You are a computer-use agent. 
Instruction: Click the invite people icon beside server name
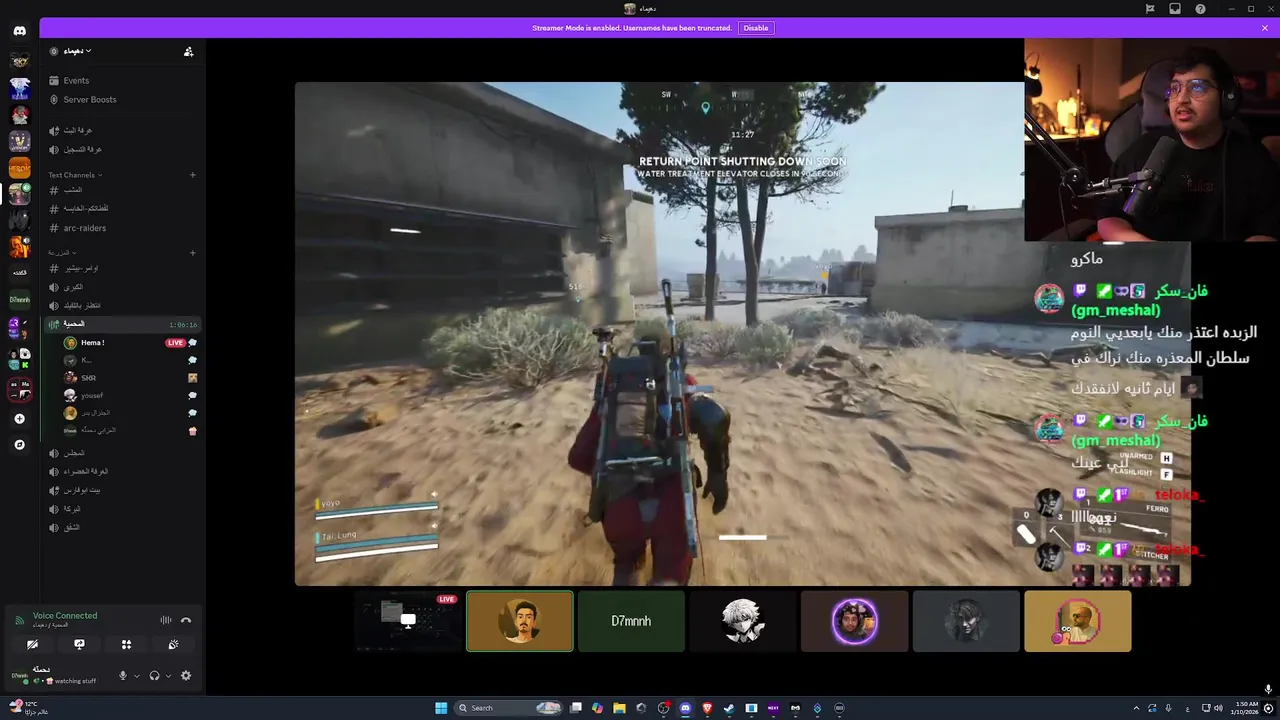pyautogui.click(x=188, y=51)
